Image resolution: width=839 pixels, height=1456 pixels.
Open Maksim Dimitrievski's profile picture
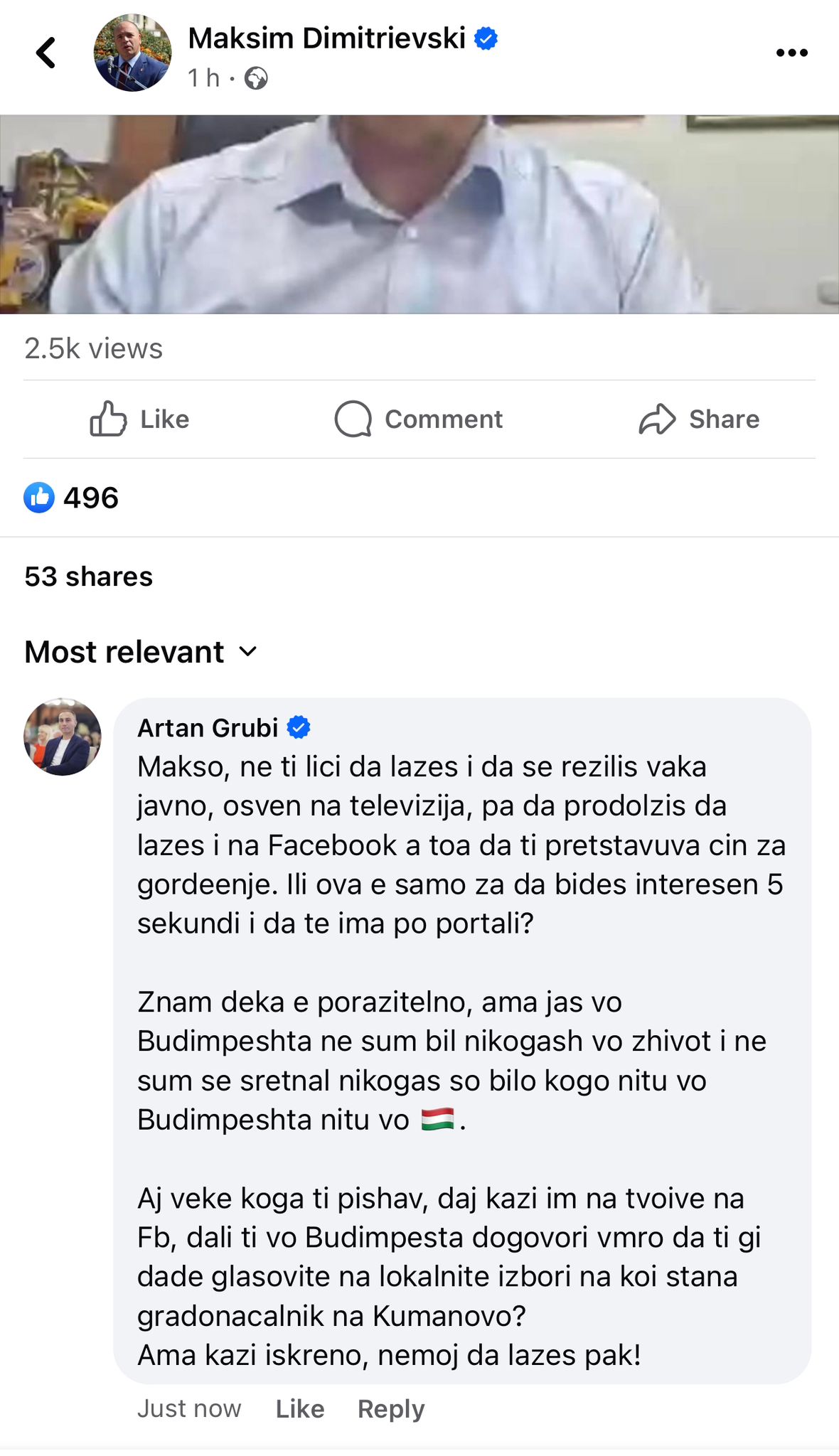133,53
